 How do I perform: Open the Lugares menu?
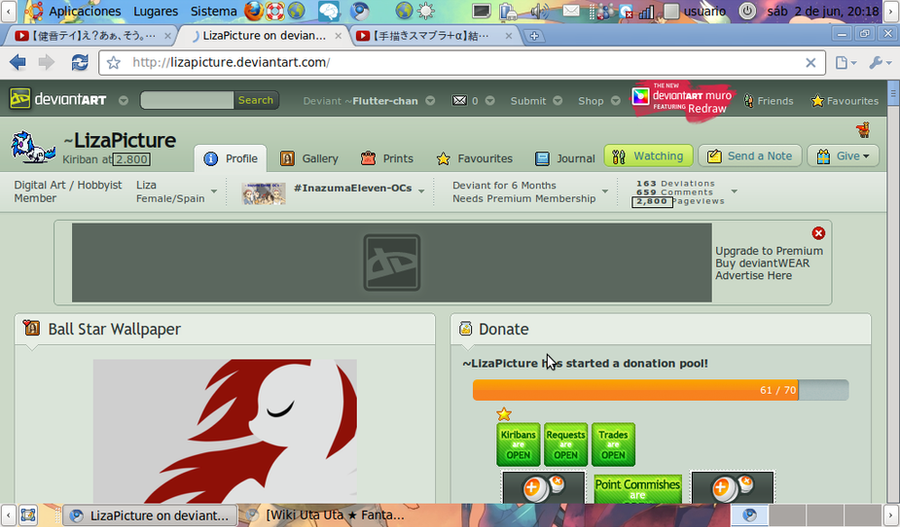click(x=156, y=11)
